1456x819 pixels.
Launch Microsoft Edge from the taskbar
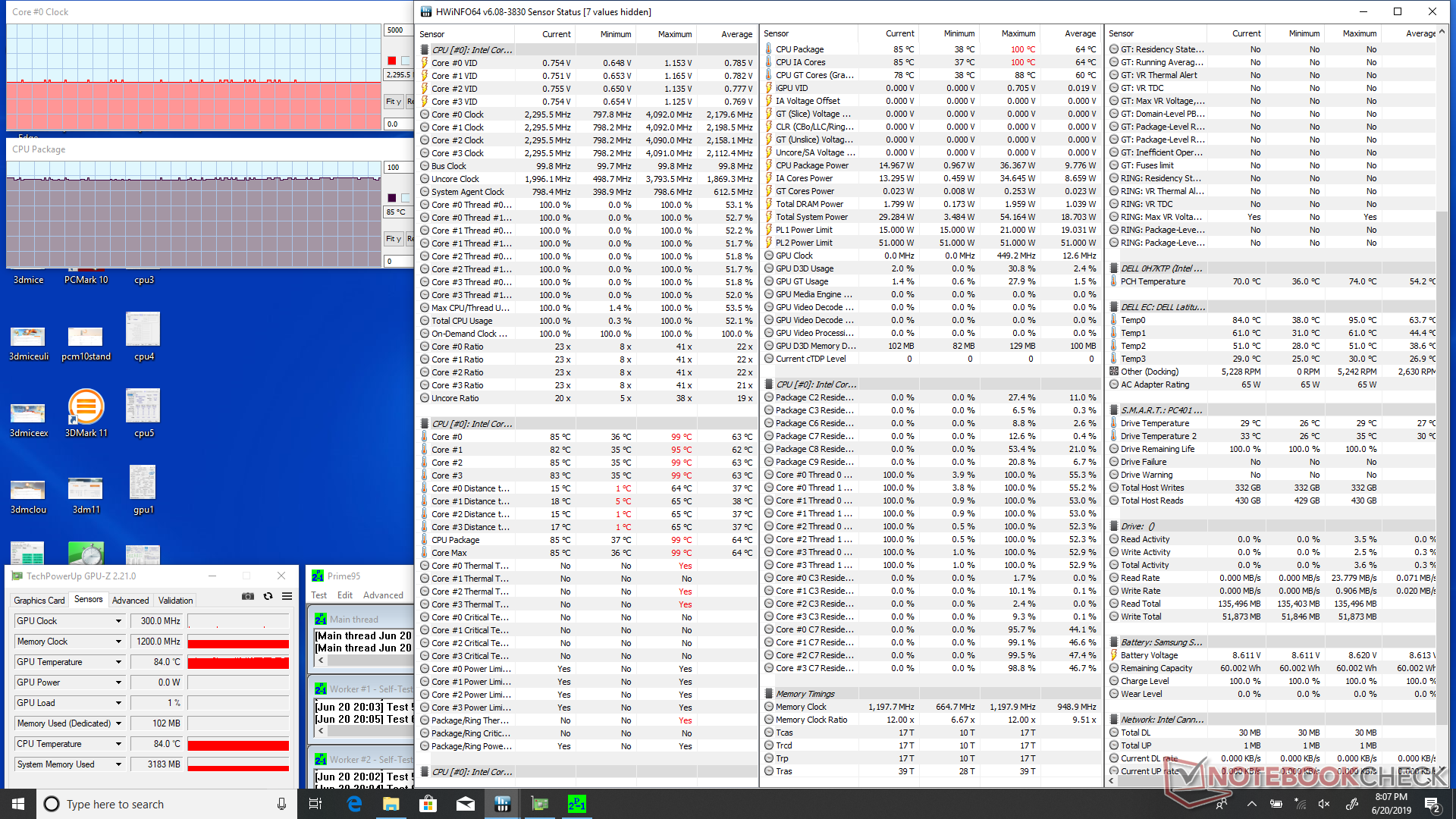(354, 804)
